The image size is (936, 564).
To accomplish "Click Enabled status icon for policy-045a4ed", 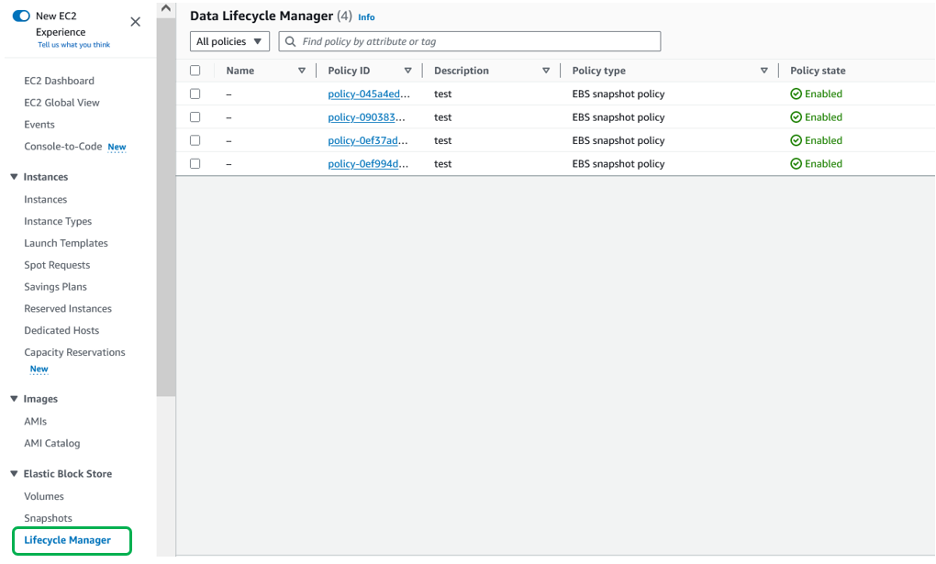I will 796,94.
